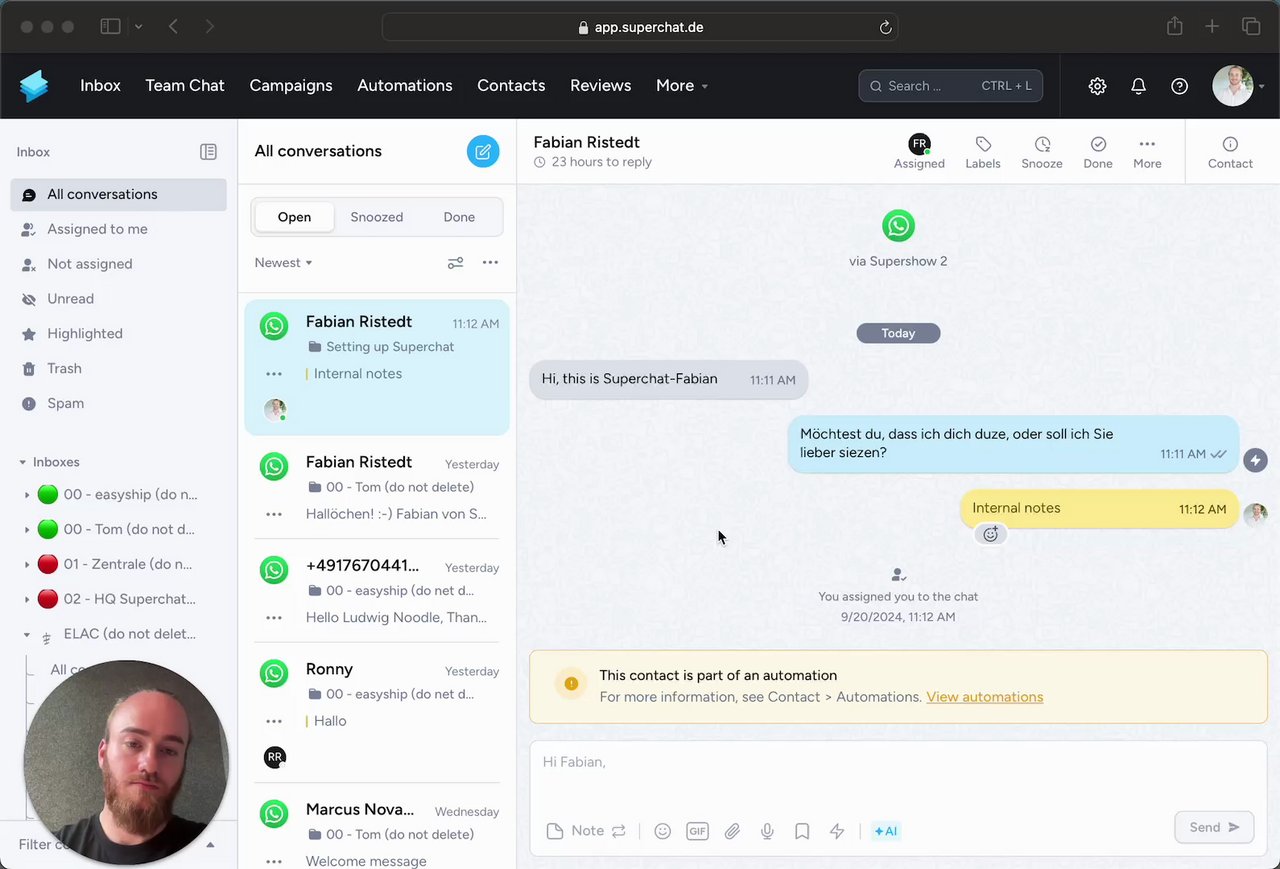Open Contact info panel

pyautogui.click(x=1230, y=152)
